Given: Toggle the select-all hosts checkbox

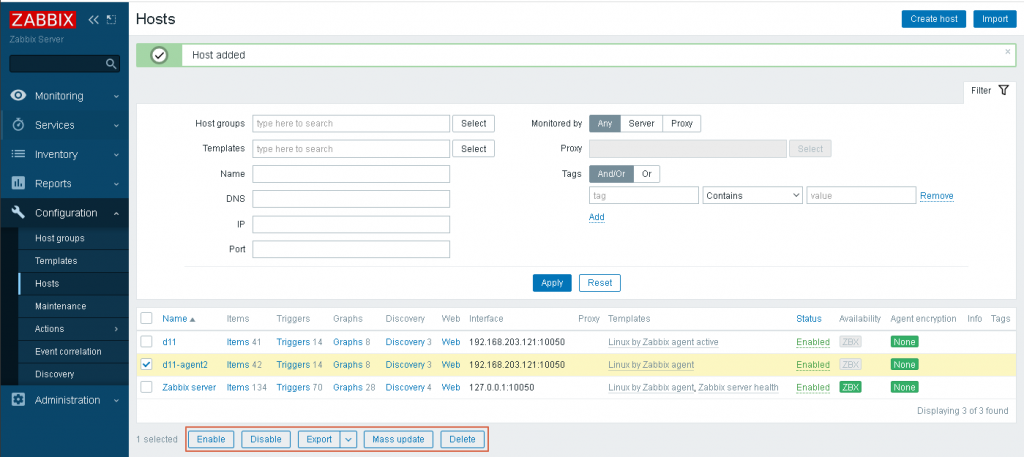Looking at the screenshot, I should (146, 318).
